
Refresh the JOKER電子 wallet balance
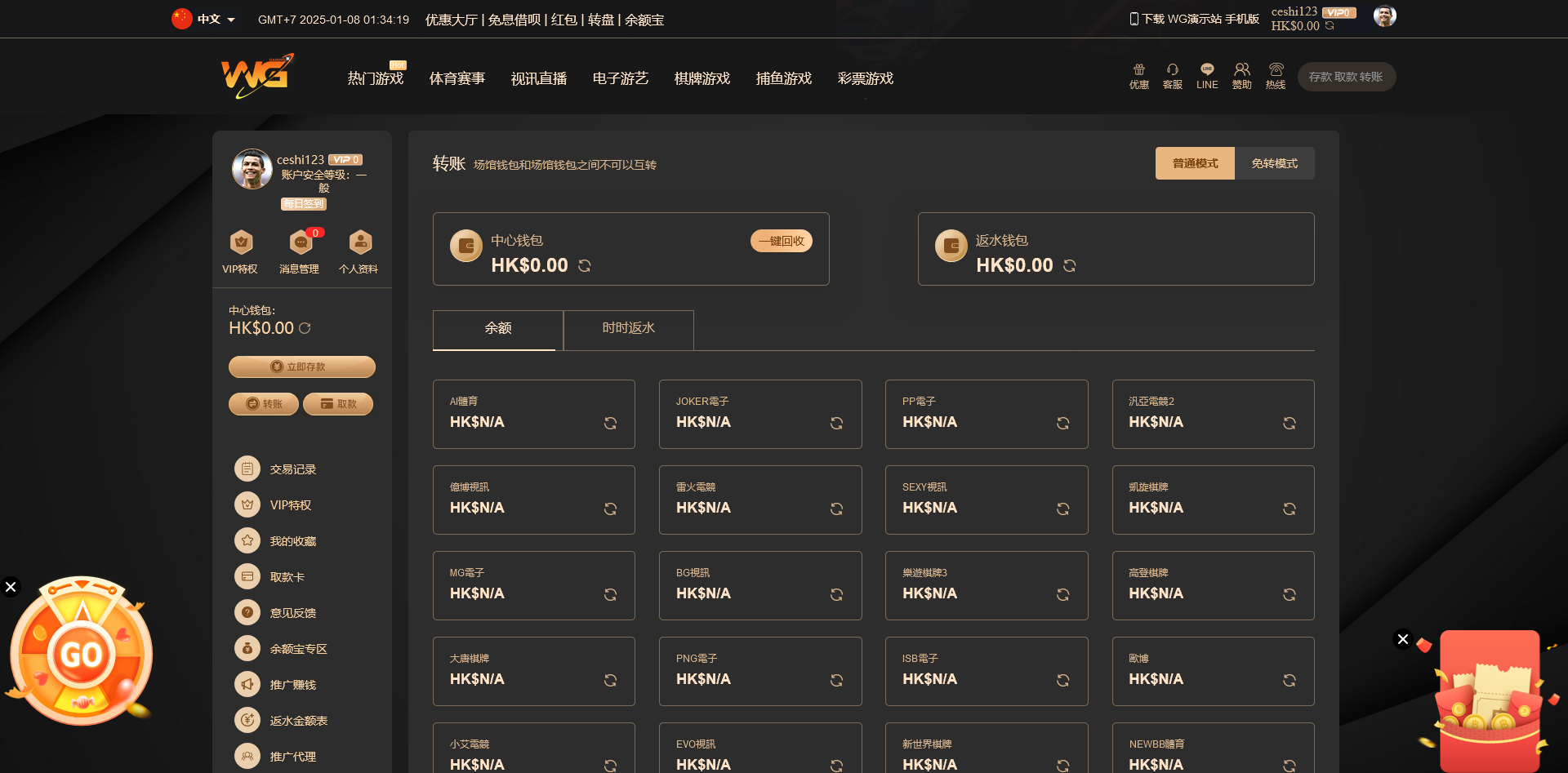click(836, 423)
